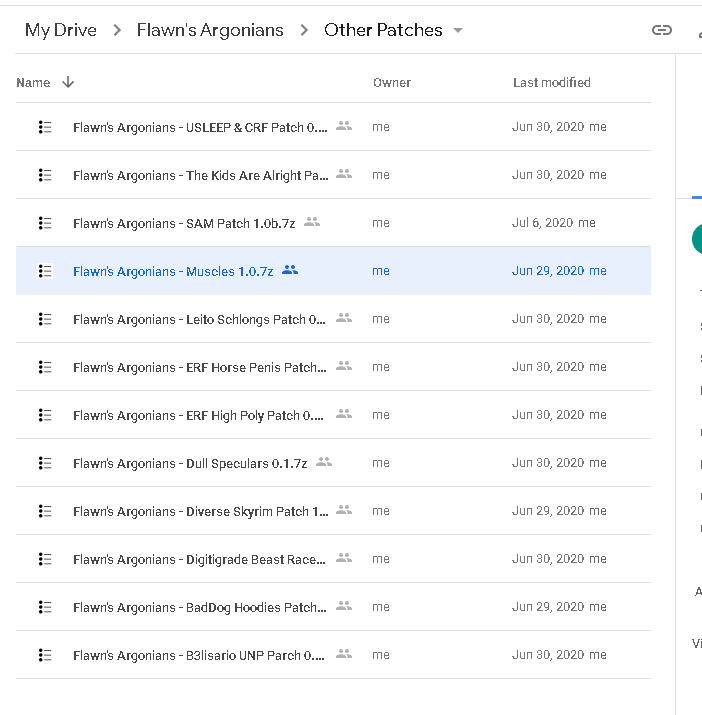Select file name 'Flawn's Argonians - Leito Schlongs Patch 0...'
The image size is (702, 715).
pos(199,319)
